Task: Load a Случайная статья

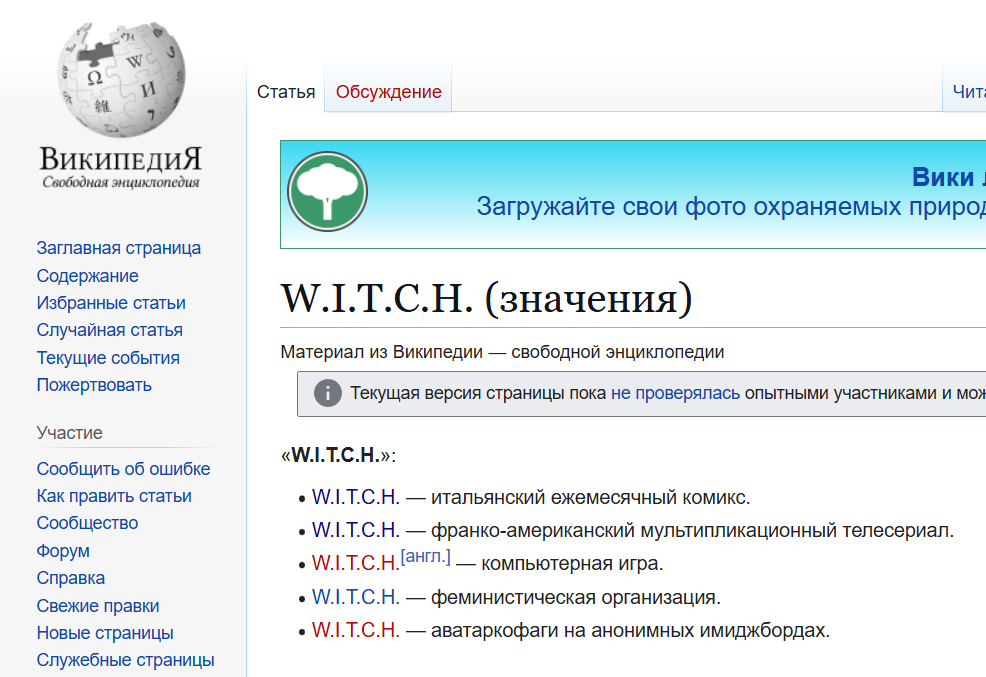Action: [x=109, y=330]
